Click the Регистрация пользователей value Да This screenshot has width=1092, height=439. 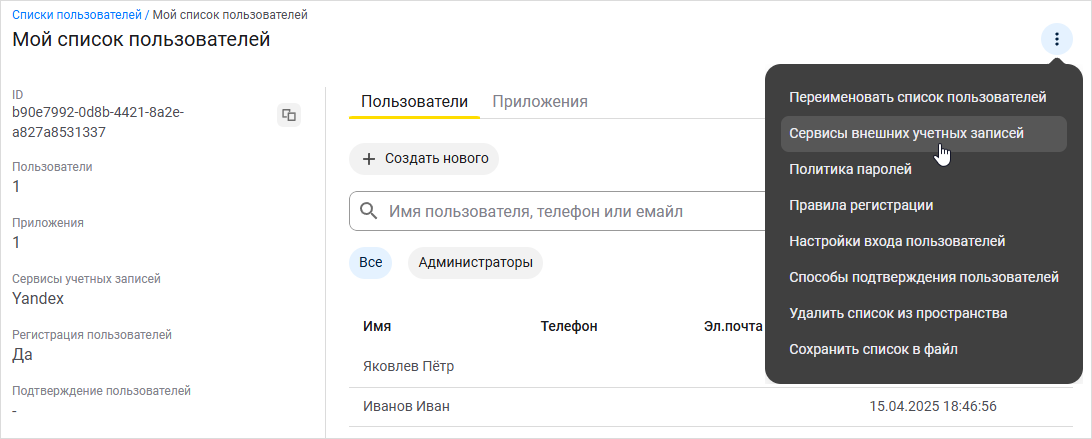pyautogui.click(x=22, y=355)
